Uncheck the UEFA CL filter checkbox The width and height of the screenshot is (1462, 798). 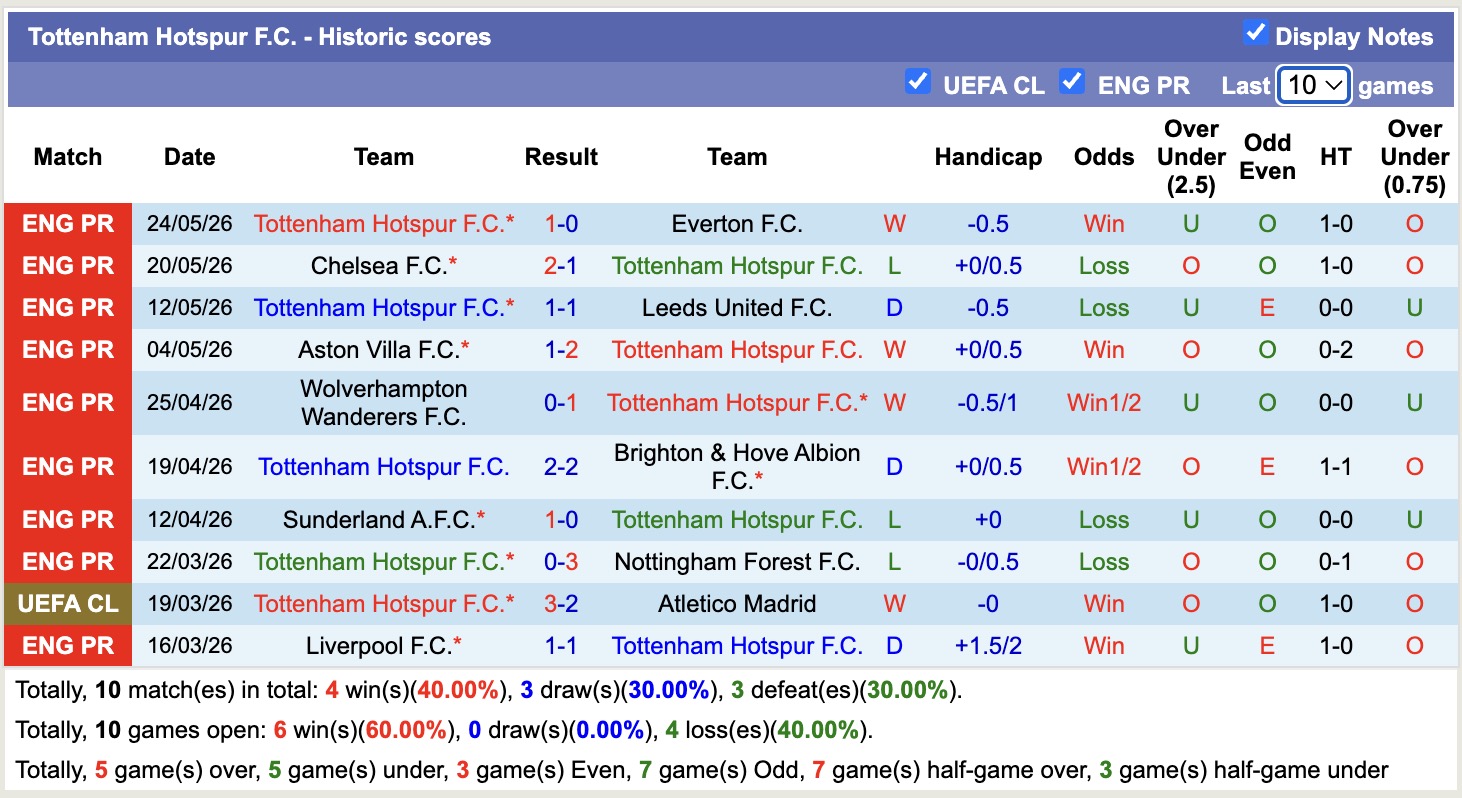[x=917, y=82]
